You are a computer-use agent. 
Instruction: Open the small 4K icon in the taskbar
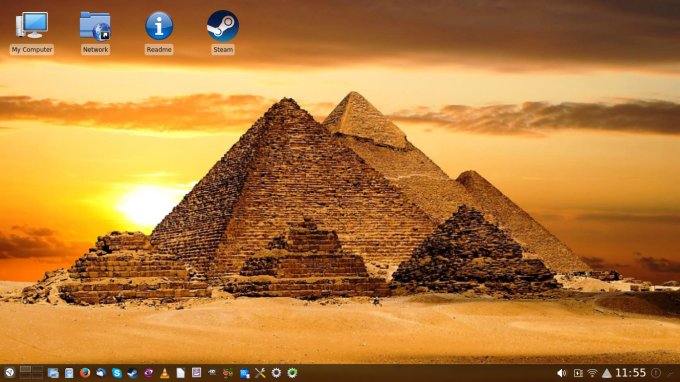tap(212, 372)
